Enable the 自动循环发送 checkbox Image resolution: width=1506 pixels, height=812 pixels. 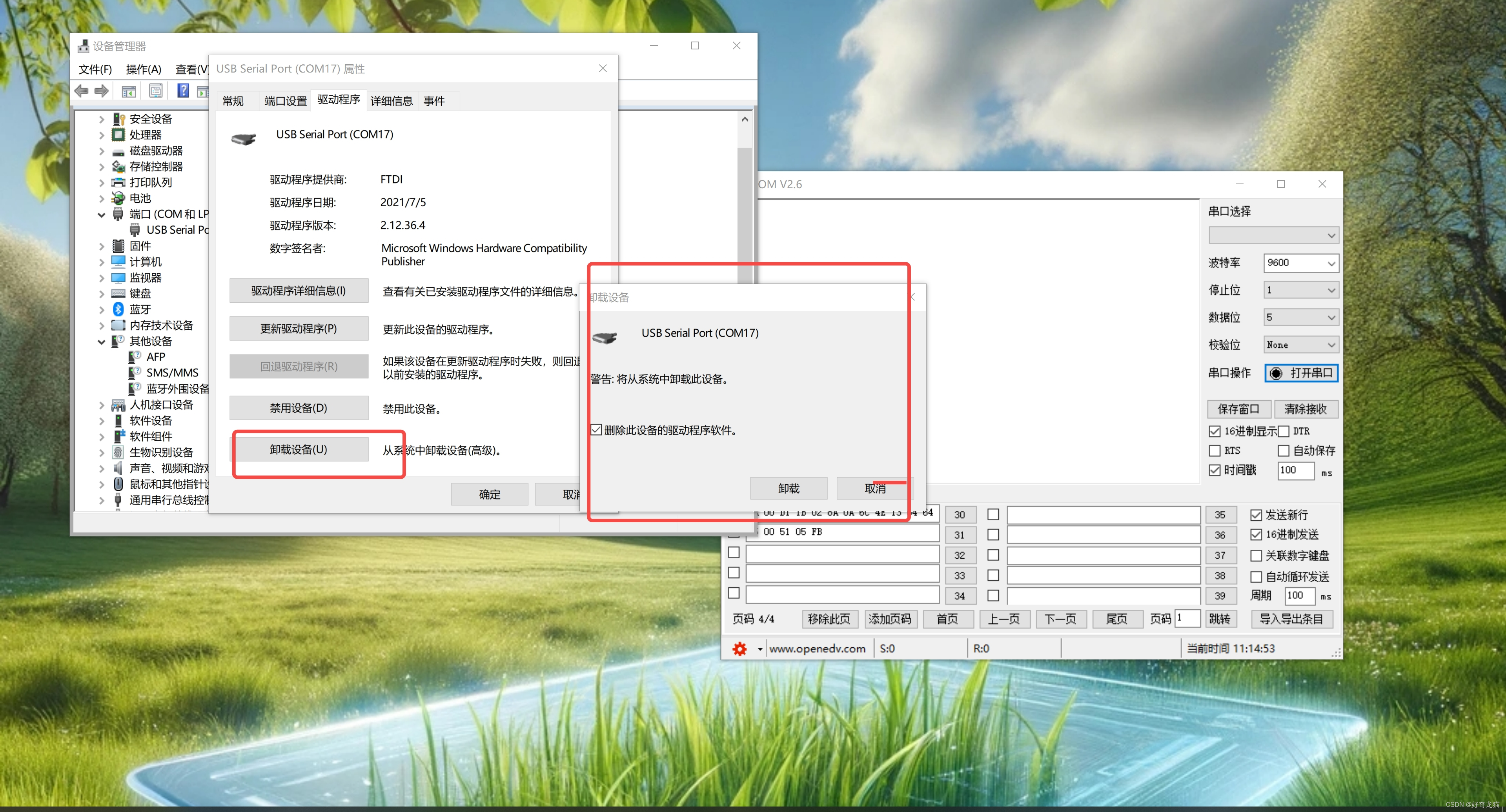1256,577
